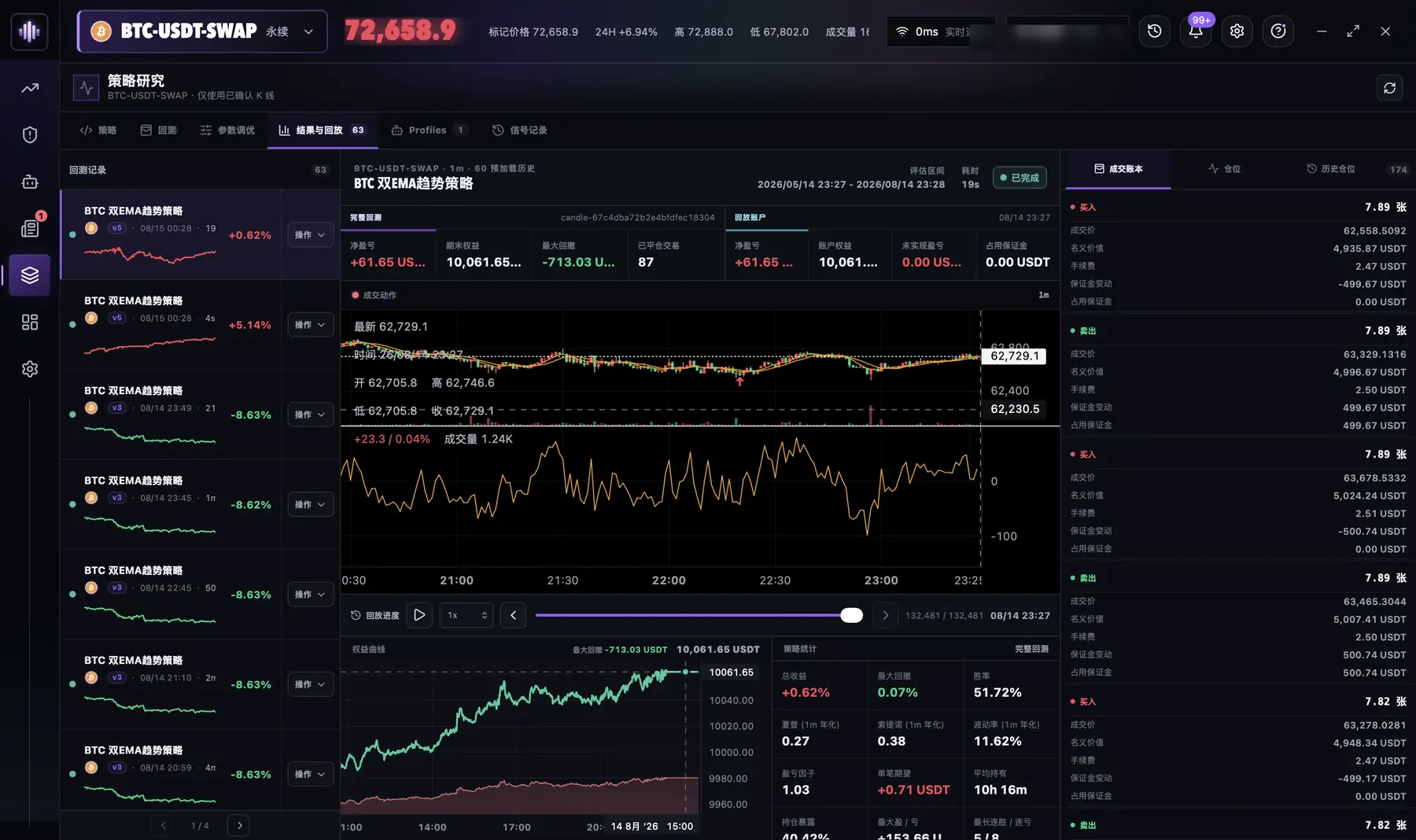Select the +0.62% backtest record sparkline
Screen dimensions: 1416x840
149,255
